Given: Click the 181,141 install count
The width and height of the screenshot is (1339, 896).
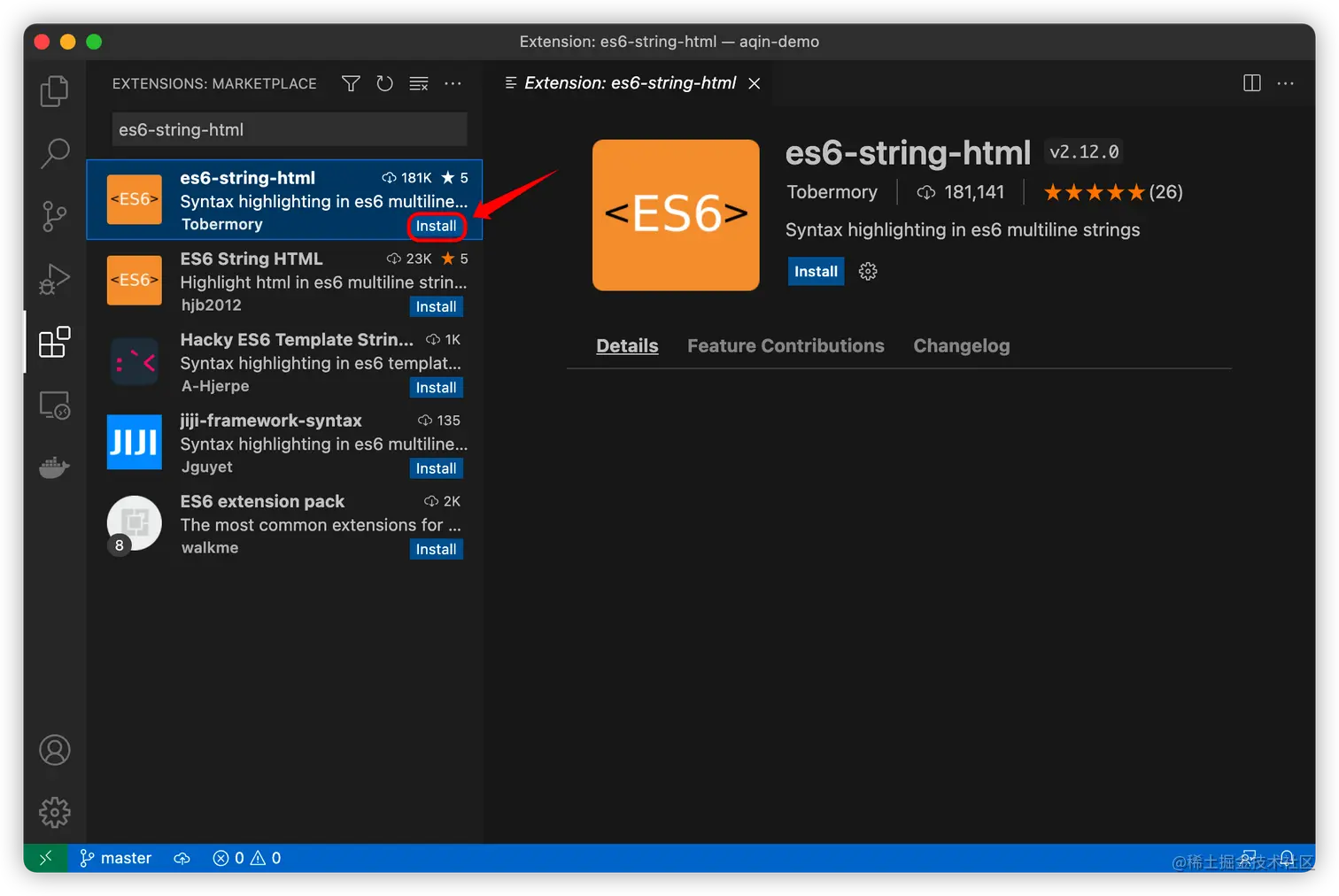Looking at the screenshot, I should tap(961, 192).
